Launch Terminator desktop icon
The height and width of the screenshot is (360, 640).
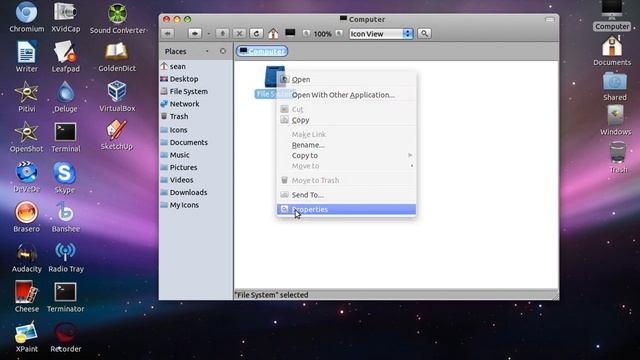click(65, 297)
